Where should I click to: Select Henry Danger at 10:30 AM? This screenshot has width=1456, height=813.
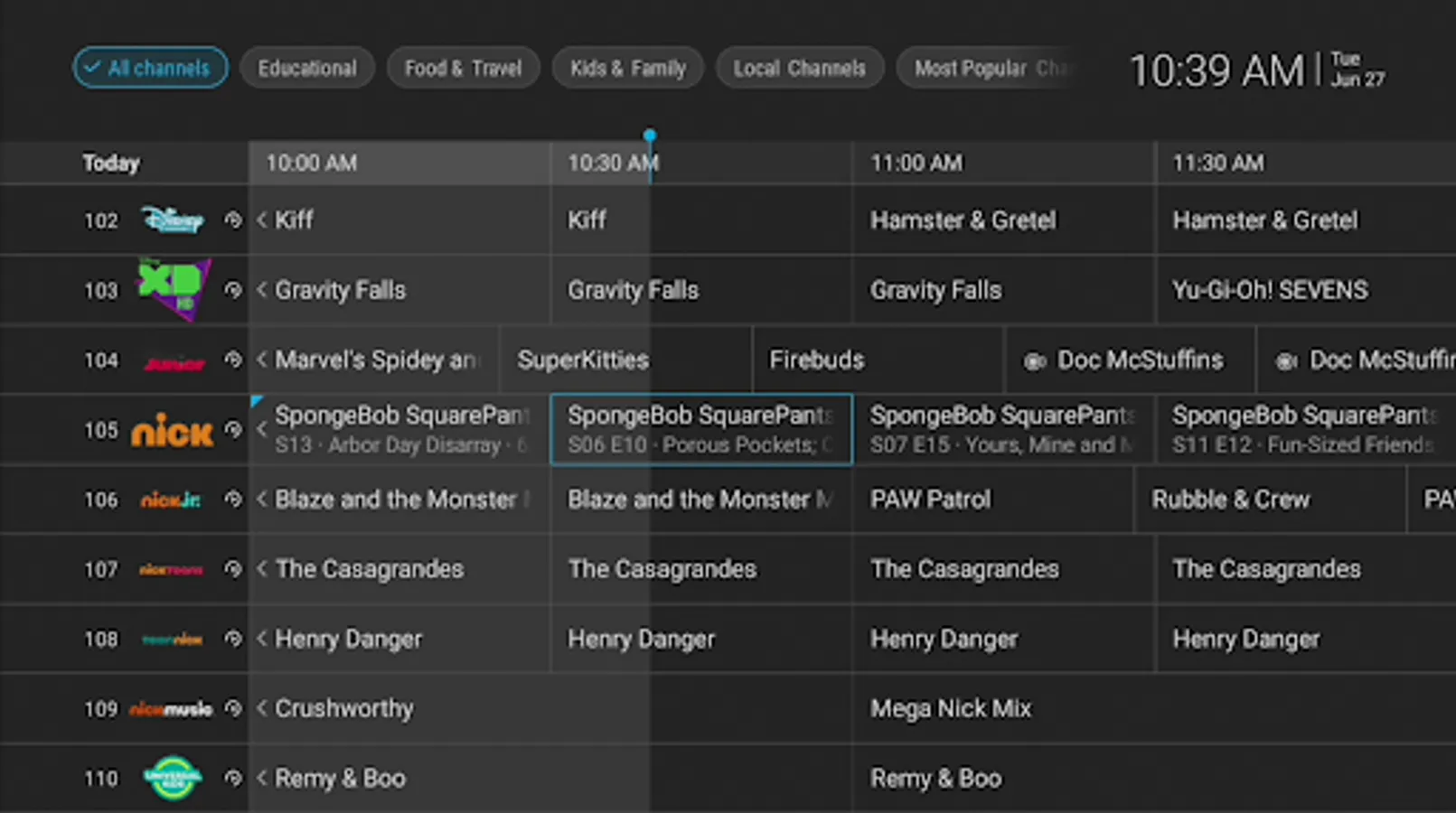coord(701,639)
